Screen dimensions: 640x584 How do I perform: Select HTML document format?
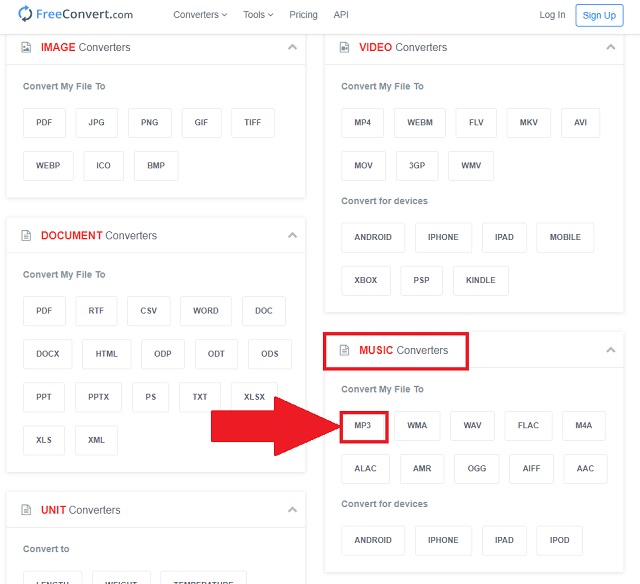tap(107, 354)
